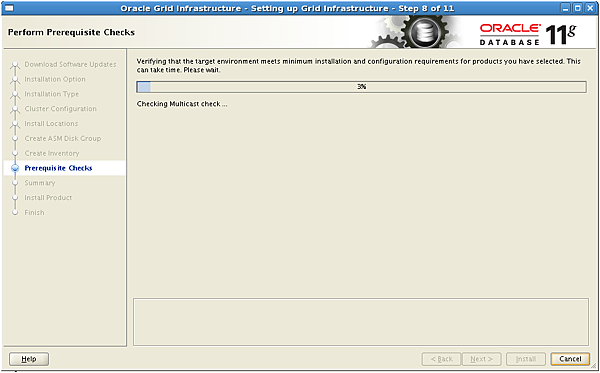Select the Install Locations step
This screenshot has width=600, height=373.
tap(51, 124)
